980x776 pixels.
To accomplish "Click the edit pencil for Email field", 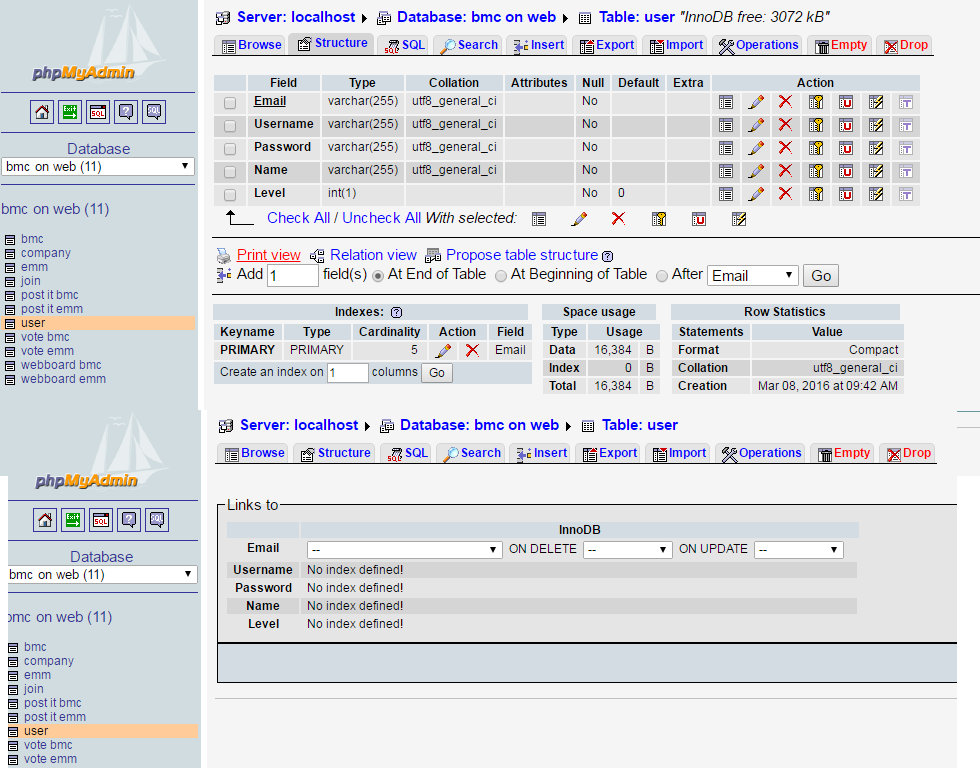I will coord(756,101).
